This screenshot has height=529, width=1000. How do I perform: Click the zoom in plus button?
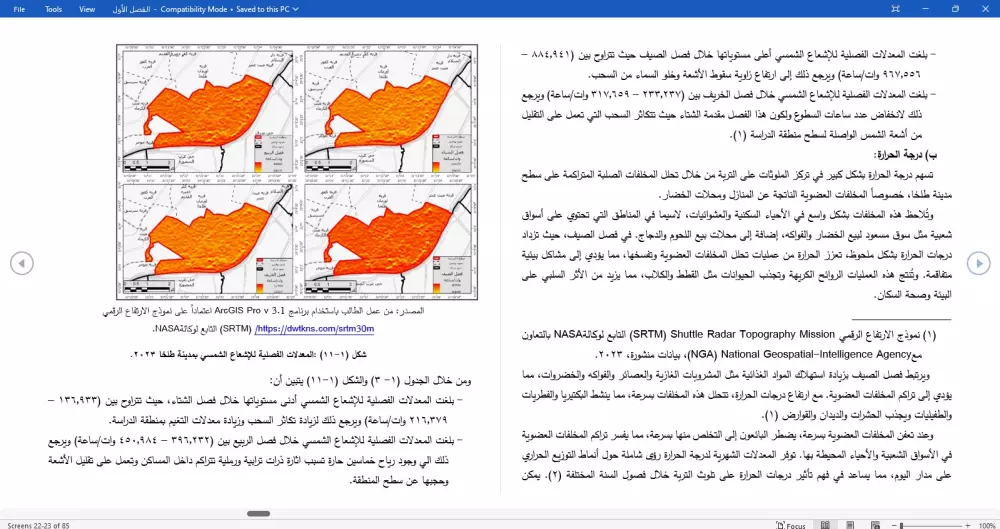(968, 525)
